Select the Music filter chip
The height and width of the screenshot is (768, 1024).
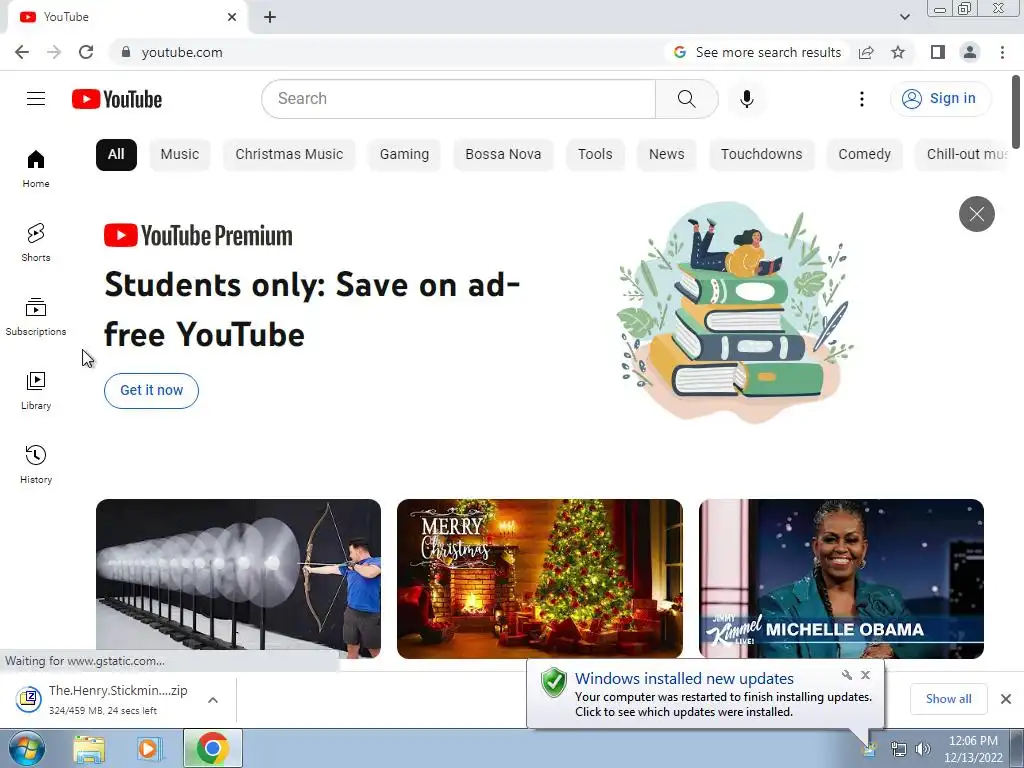coord(180,155)
